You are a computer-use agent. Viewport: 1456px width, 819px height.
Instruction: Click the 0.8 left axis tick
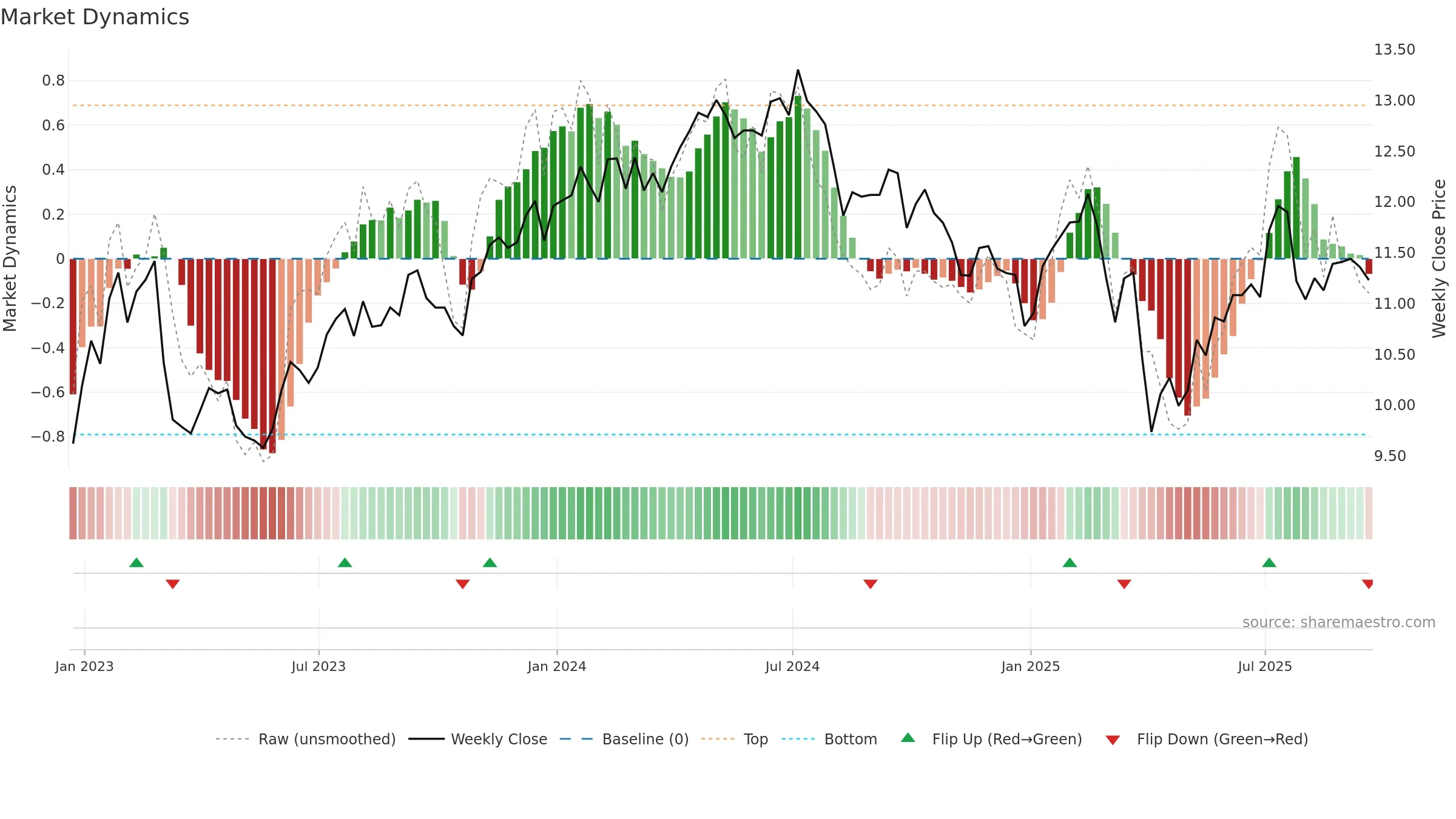point(53,81)
